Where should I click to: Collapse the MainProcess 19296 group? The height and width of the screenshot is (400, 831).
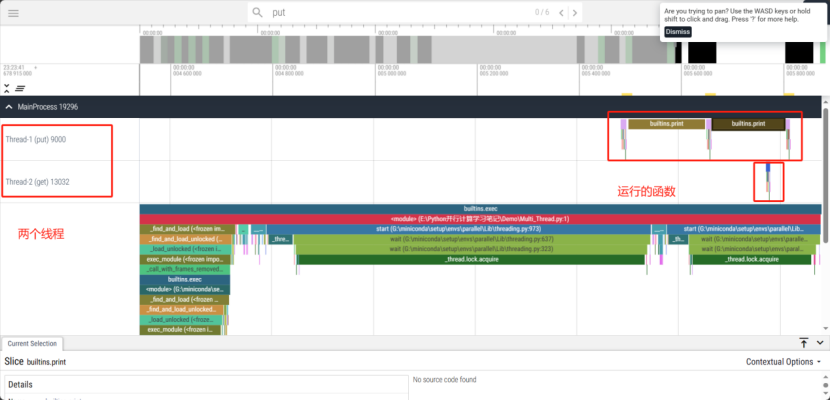[9, 107]
